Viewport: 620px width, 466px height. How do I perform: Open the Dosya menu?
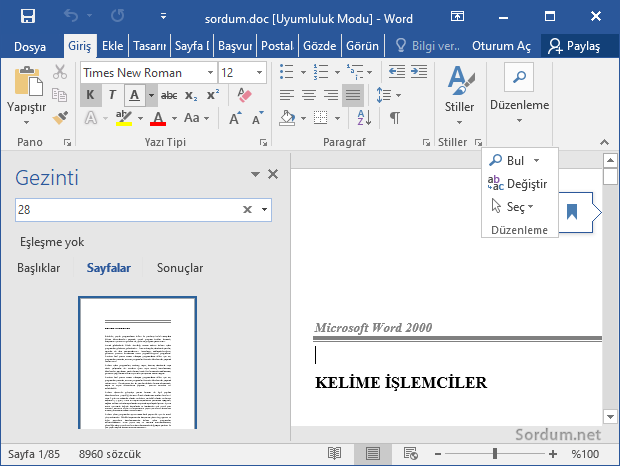[30, 47]
